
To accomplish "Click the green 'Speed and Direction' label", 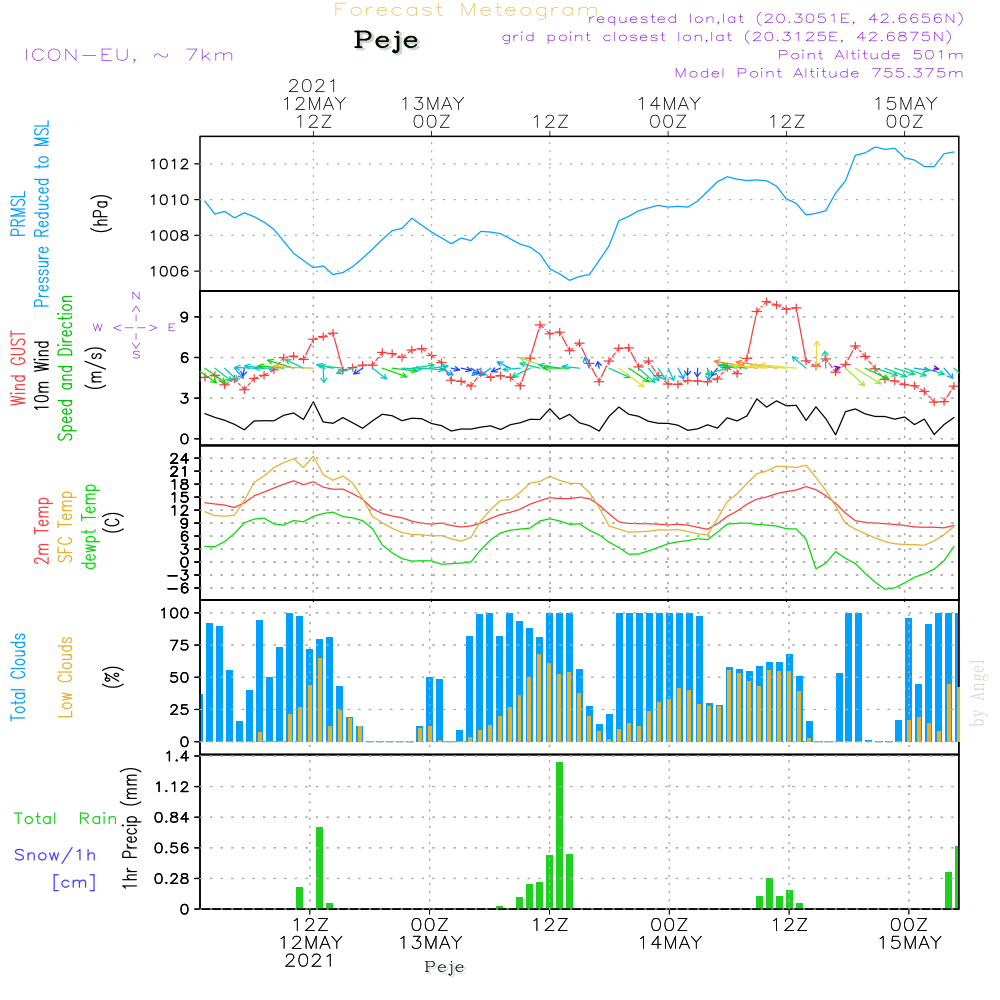I will click(65, 368).
